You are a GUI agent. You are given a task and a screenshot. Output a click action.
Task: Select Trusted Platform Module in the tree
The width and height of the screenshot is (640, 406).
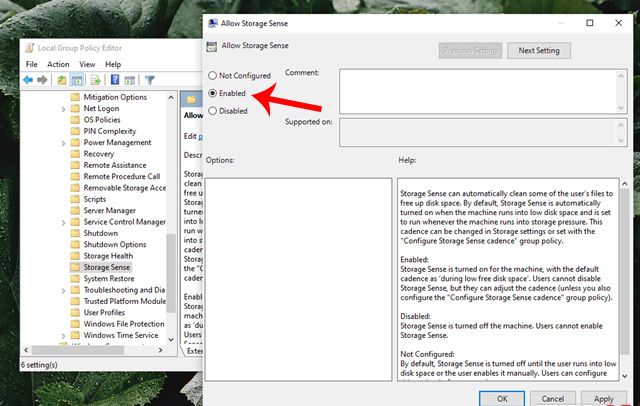[x=124, y=301]
